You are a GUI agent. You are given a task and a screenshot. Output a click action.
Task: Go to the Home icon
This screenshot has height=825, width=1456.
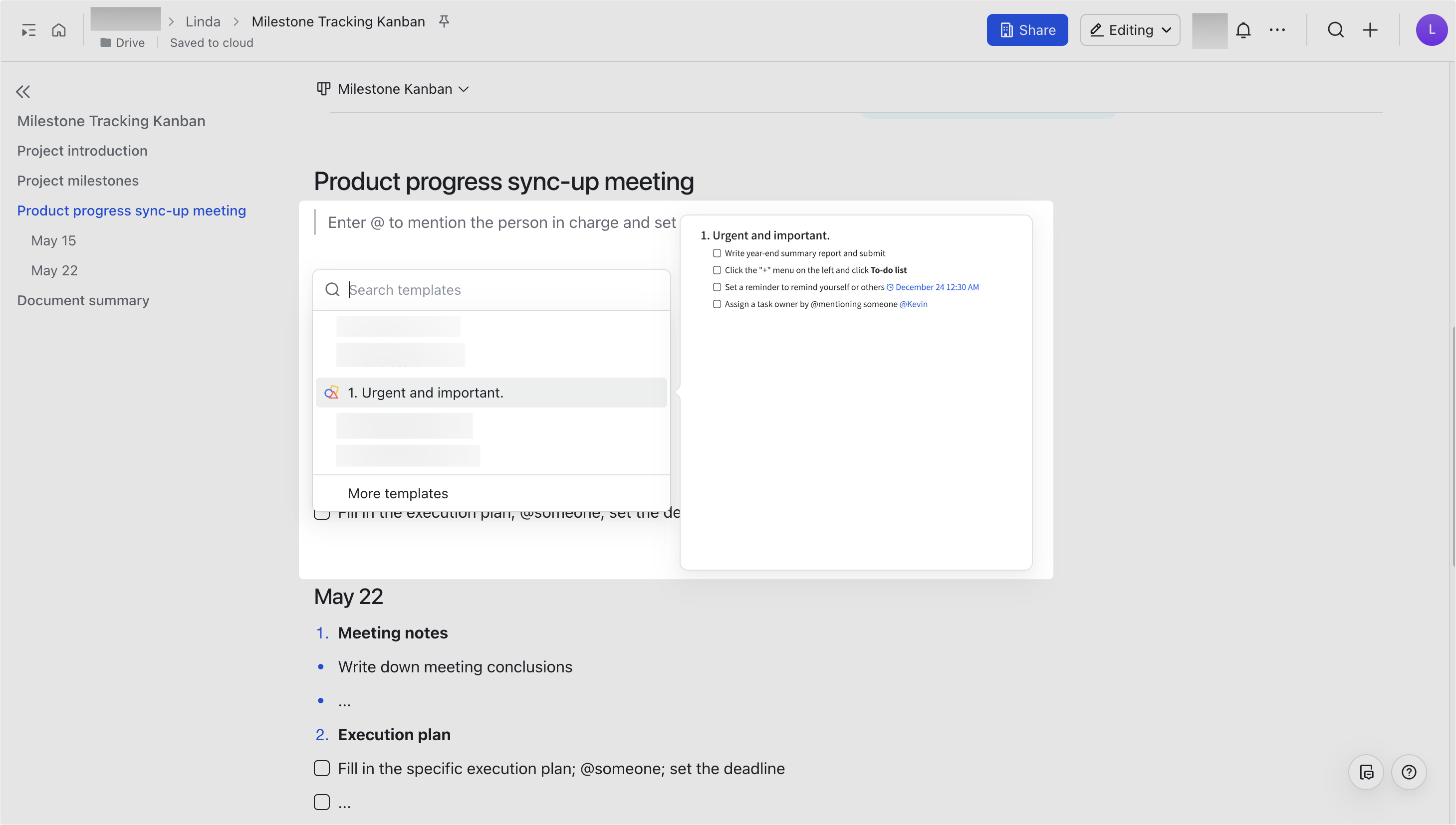click(59, 29)
